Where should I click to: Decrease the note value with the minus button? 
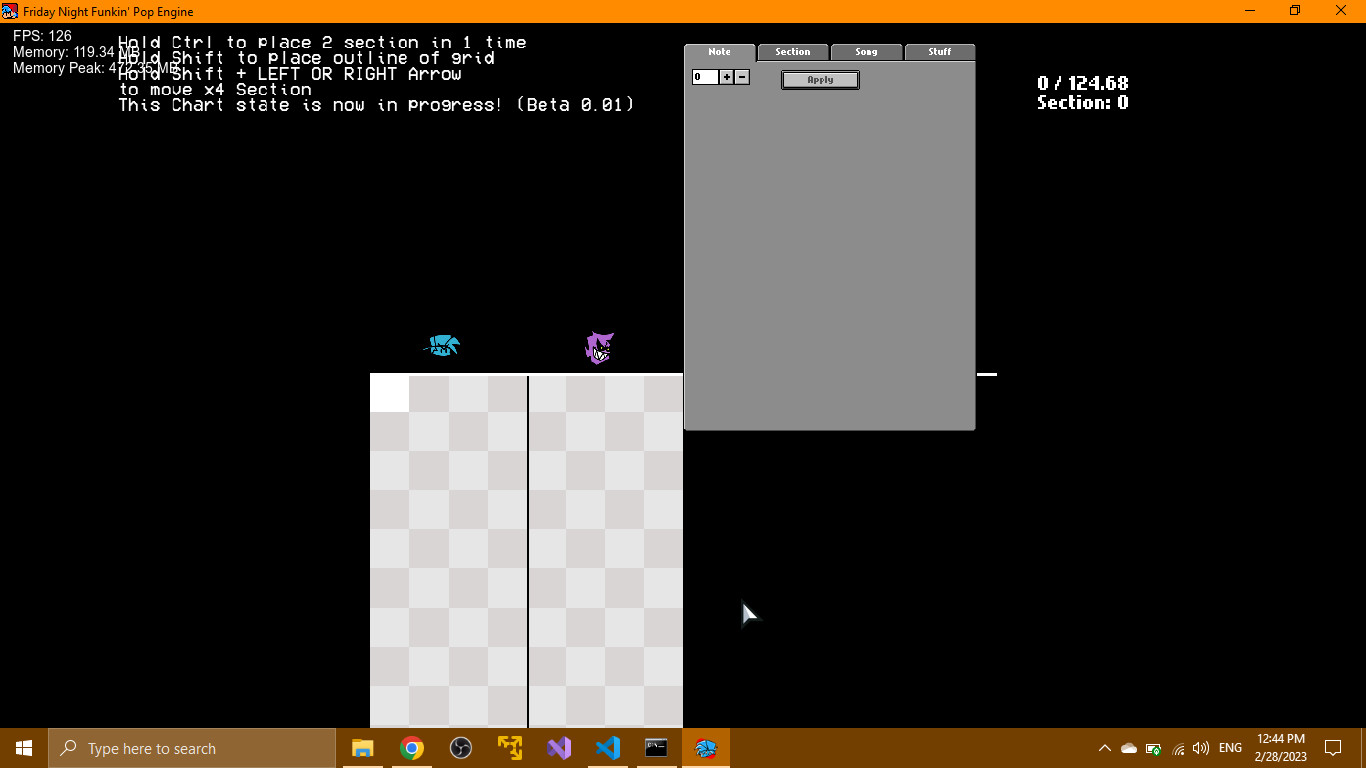(x=742, y=77)
